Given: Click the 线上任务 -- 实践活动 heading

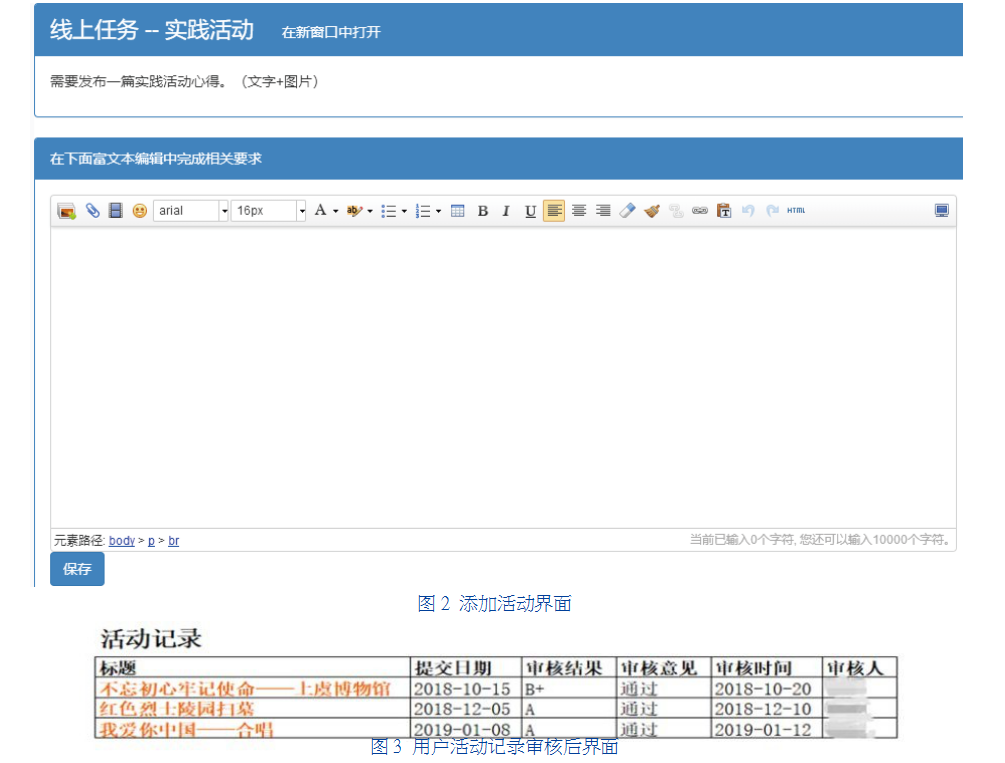Looking at the screenshot, I should point(152,30).
